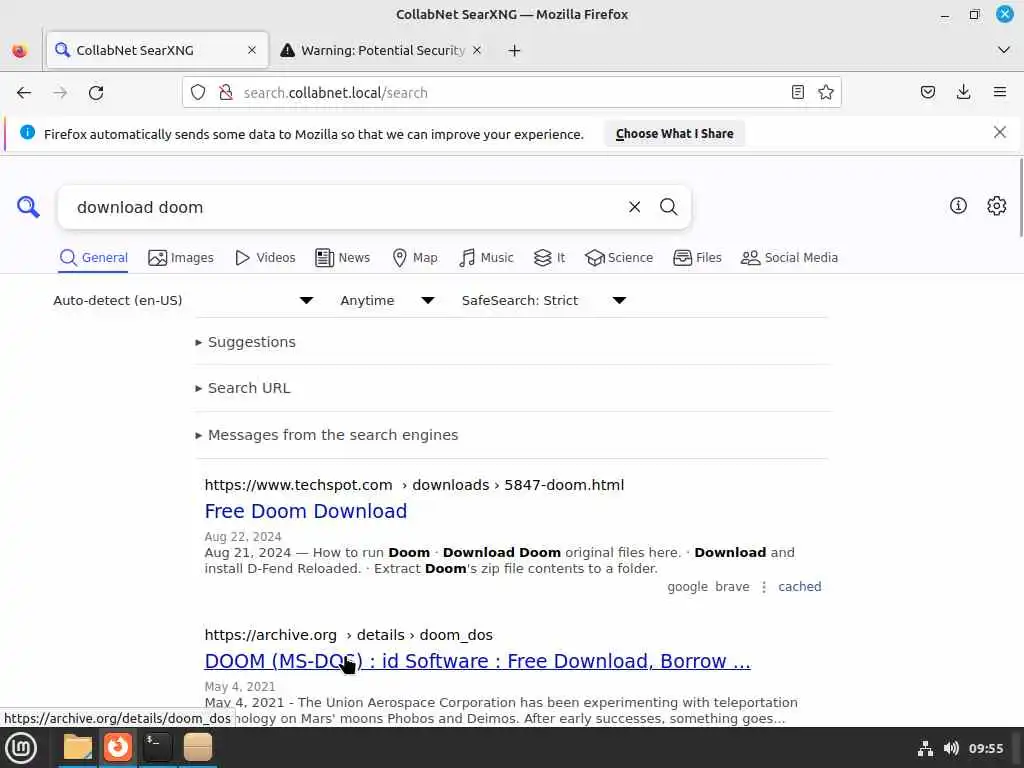Switch to It category

[x=549, y=258]
